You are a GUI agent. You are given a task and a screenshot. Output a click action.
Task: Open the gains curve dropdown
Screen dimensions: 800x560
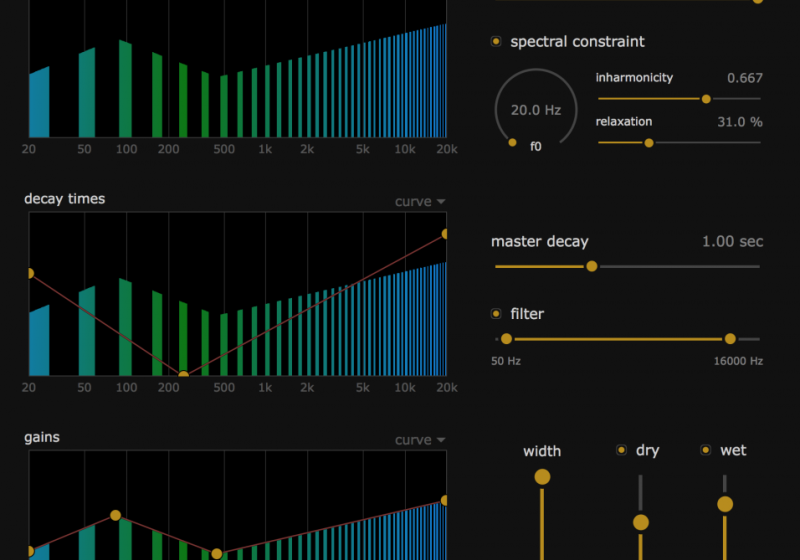420,441
